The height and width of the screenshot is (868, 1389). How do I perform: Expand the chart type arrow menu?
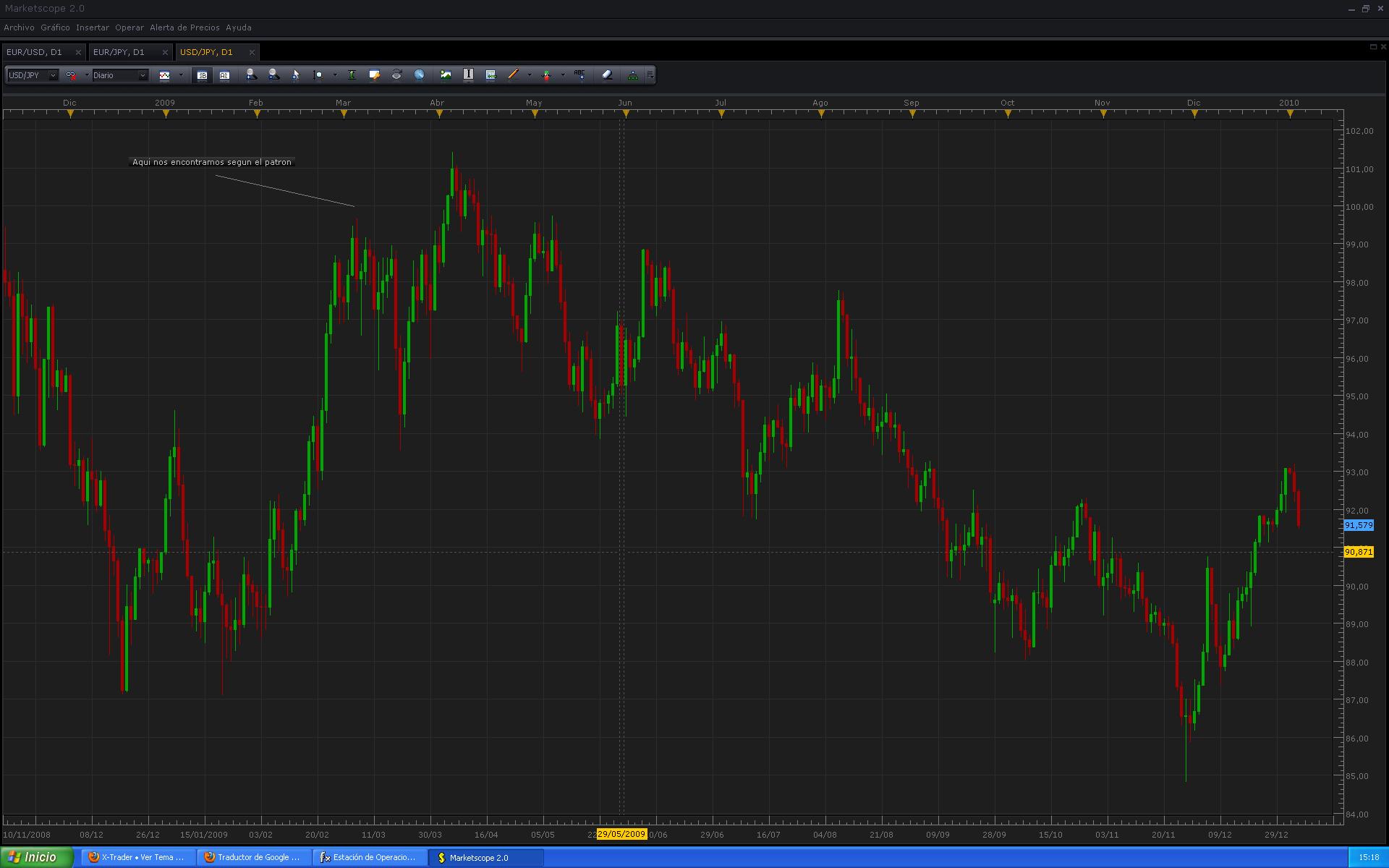(181, 75)
